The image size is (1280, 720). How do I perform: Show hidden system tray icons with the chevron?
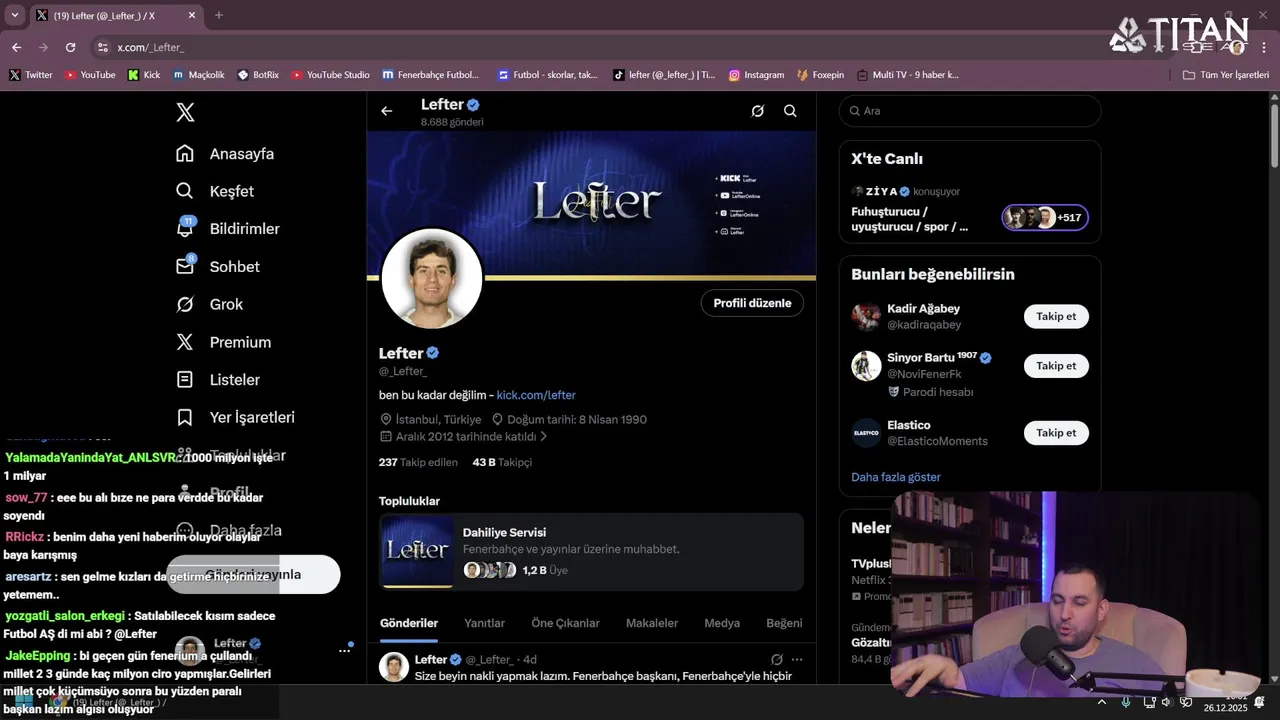[x=1102, y=702]
